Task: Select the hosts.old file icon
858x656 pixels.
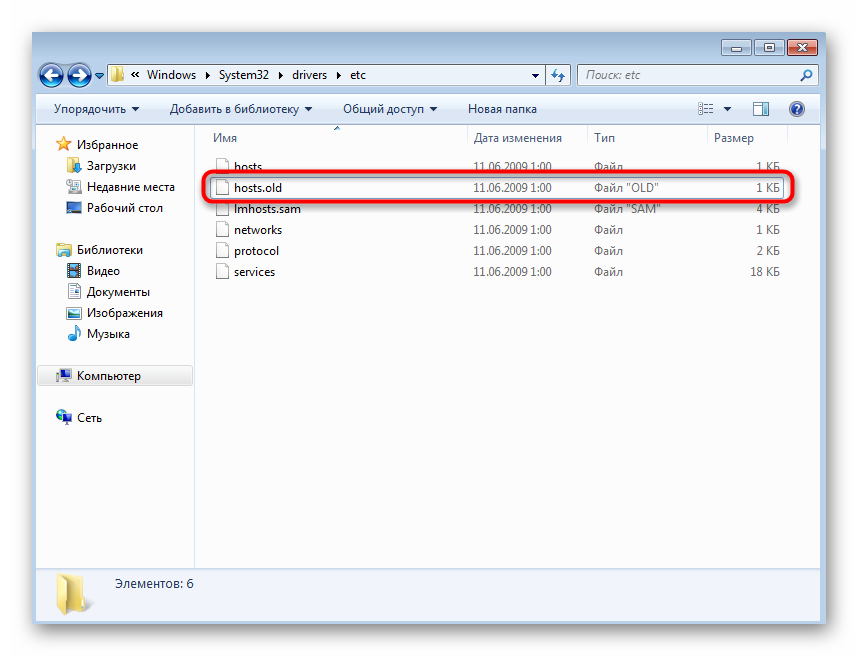Action: (x=222, y=188)
